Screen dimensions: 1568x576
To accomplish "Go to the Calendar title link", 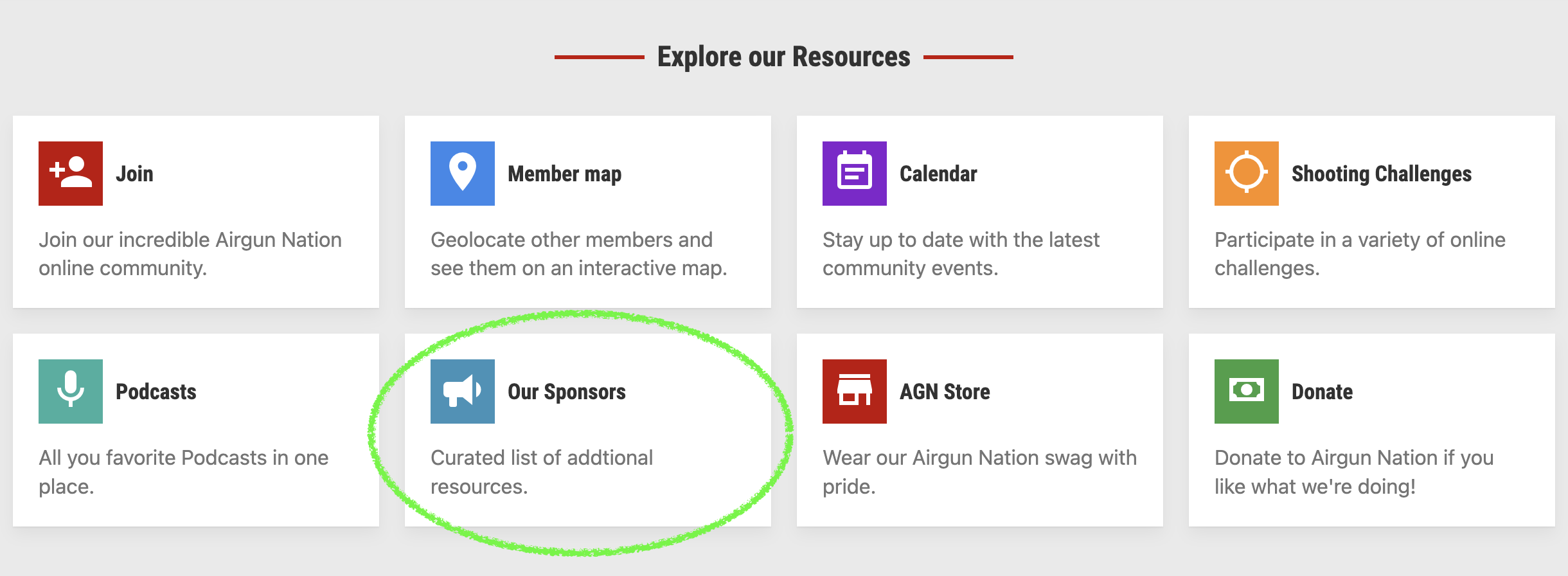I will [938, 174].
